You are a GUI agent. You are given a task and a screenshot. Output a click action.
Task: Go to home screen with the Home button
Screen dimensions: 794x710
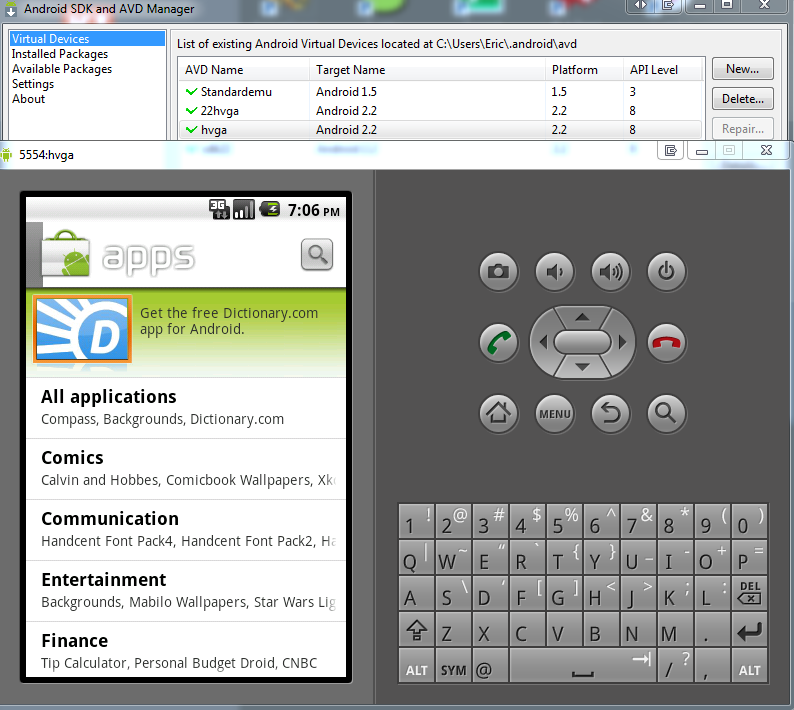click(x=498, y=414)
